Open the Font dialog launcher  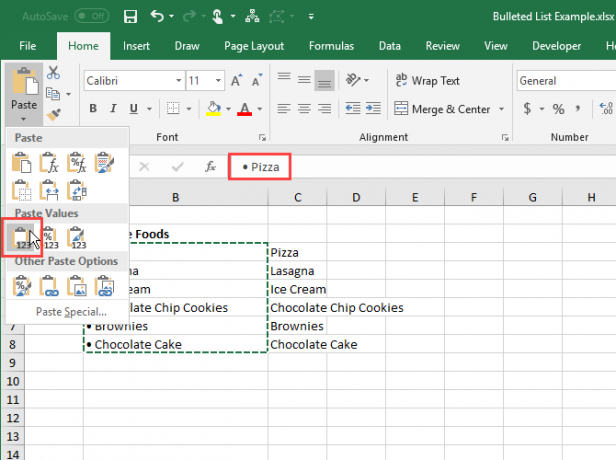click(262, 137)
